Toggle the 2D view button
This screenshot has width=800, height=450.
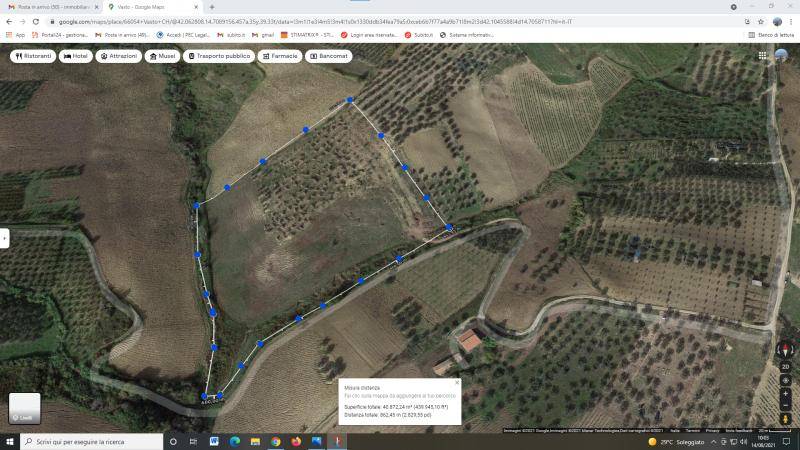tap(785, 367)
